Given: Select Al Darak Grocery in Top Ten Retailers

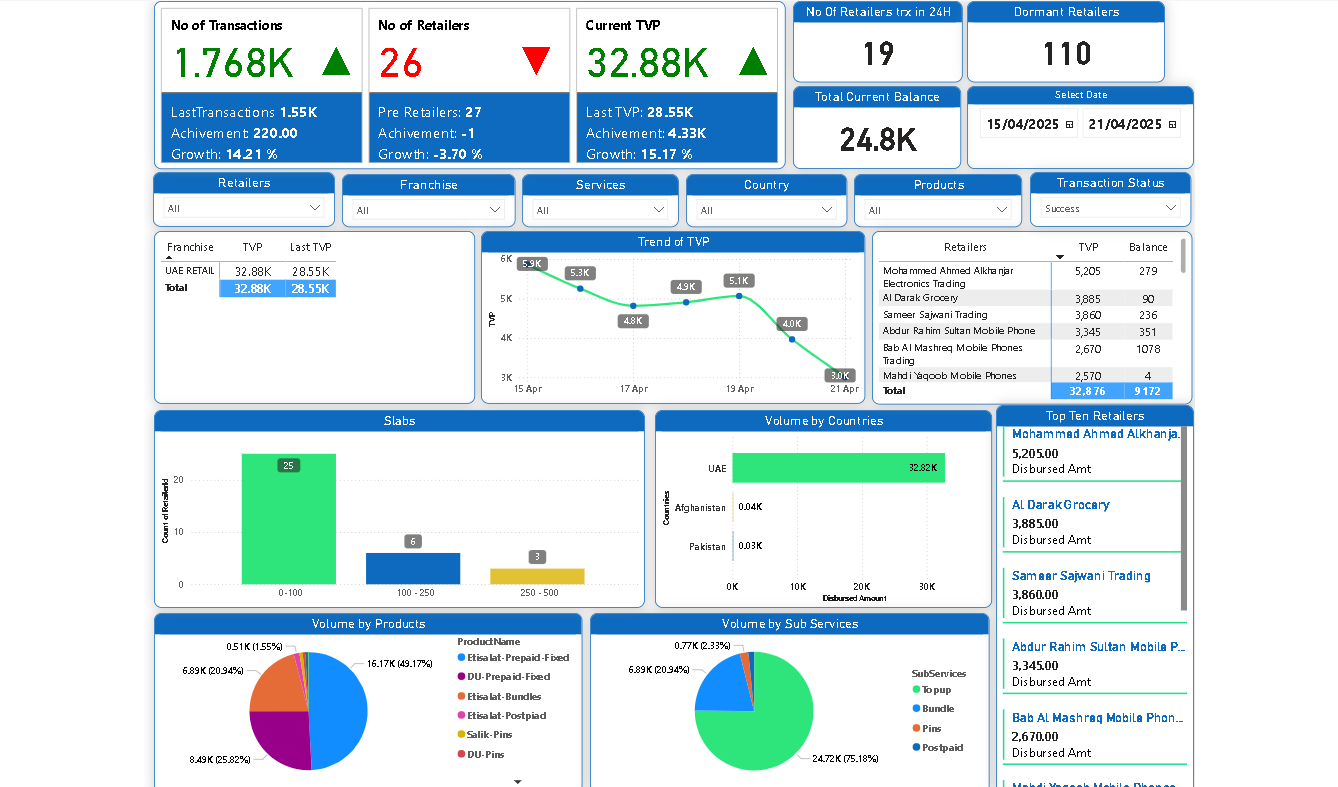Looking at the screenshot, I should (1060, 505).
